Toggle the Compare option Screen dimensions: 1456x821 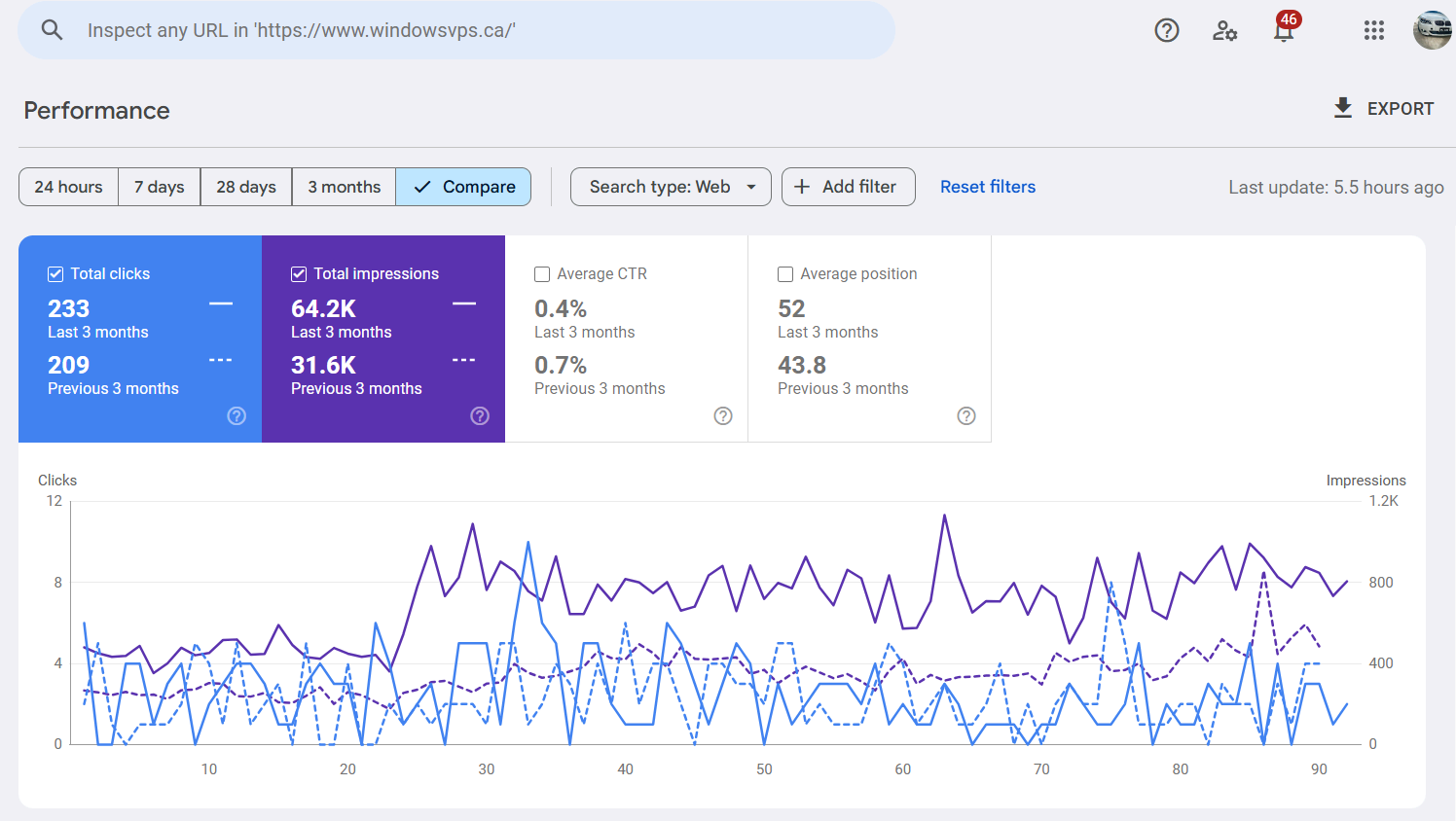coord(463,187)
